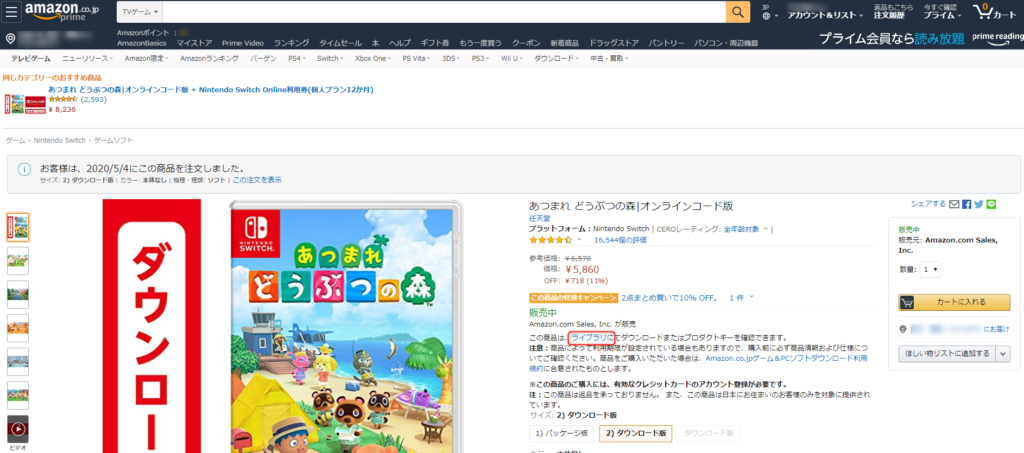
Task: Open ランキング in navigation bar
Action: (x=291, y=43)
